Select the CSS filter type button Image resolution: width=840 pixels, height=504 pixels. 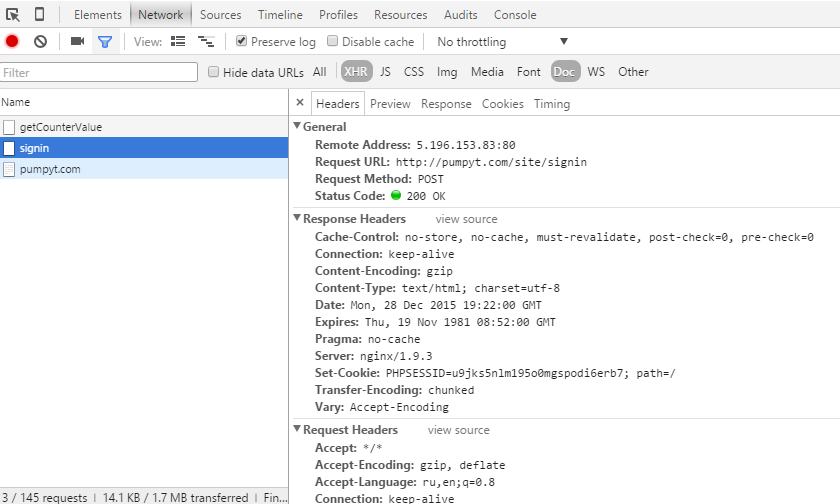(414, 72)
